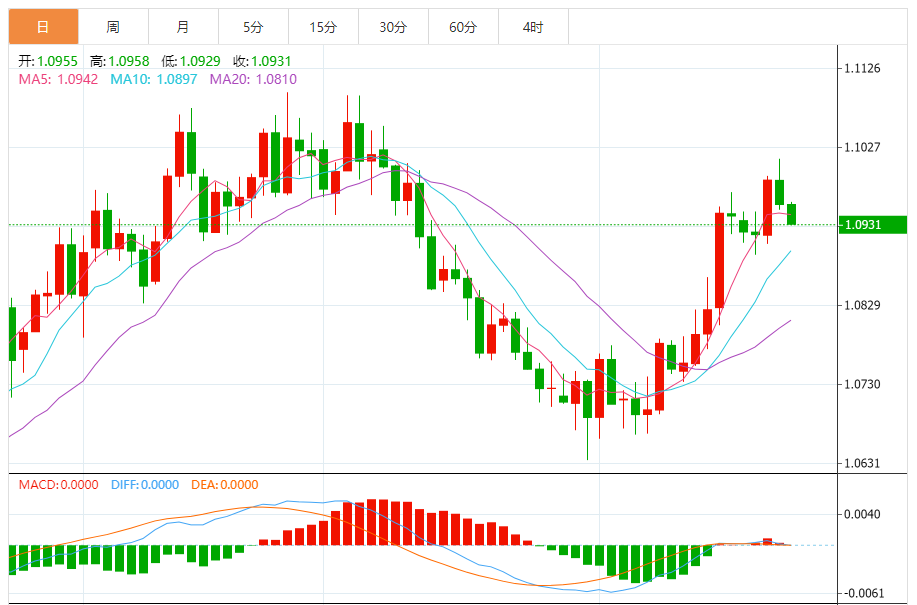917x605 pixels.
Task: Click the 1.0730 price axis label
Action: coord(862,384)
